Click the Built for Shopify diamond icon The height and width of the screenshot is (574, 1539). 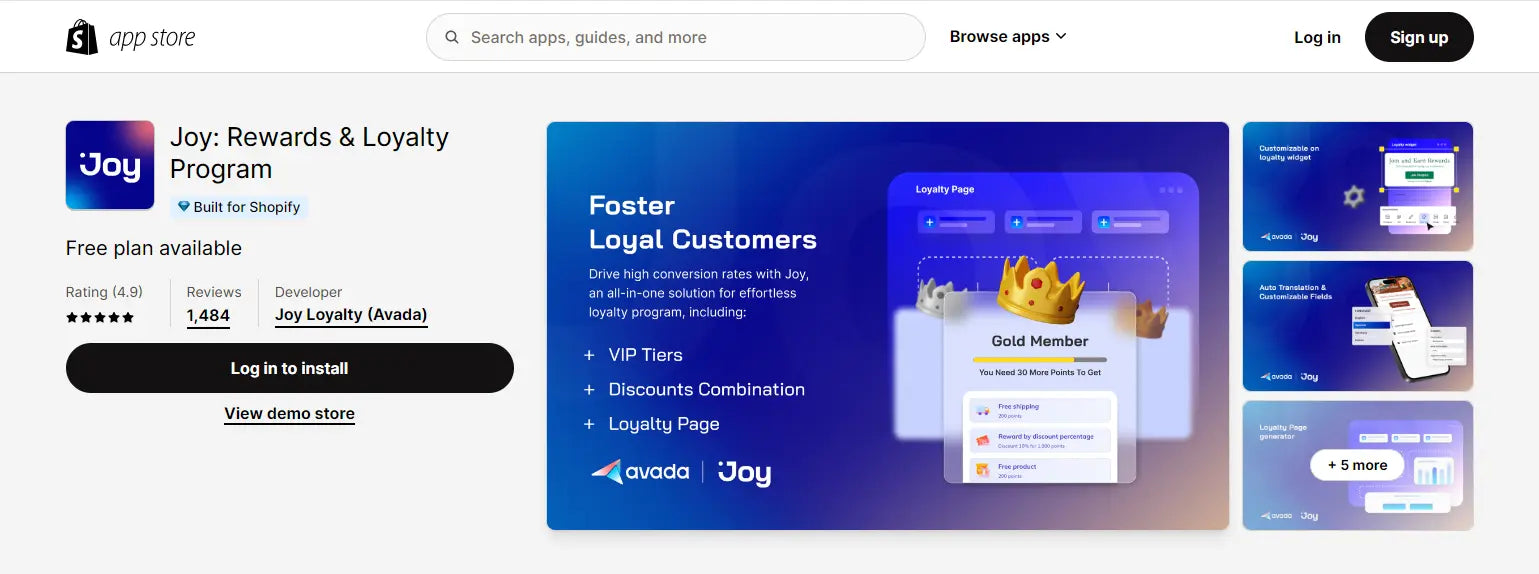click(x=184, y=207)
